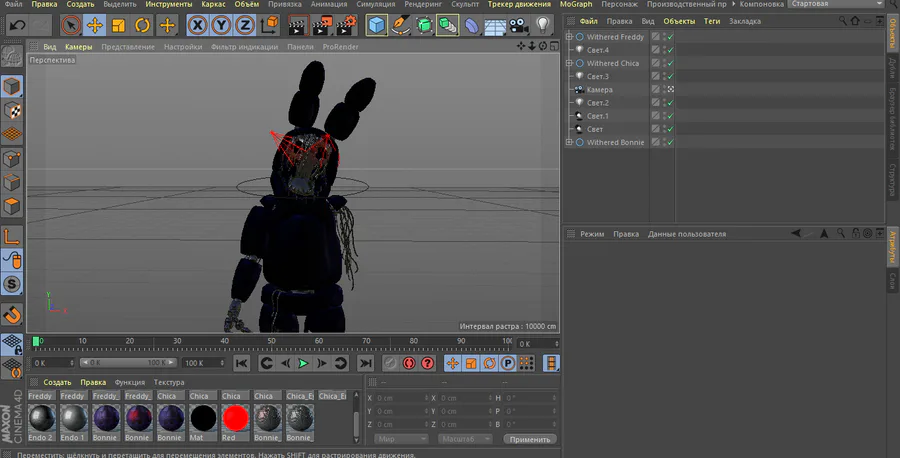Expand the Withered Chica object
This screenshot has width=900, height=458.
pos(569,63)
